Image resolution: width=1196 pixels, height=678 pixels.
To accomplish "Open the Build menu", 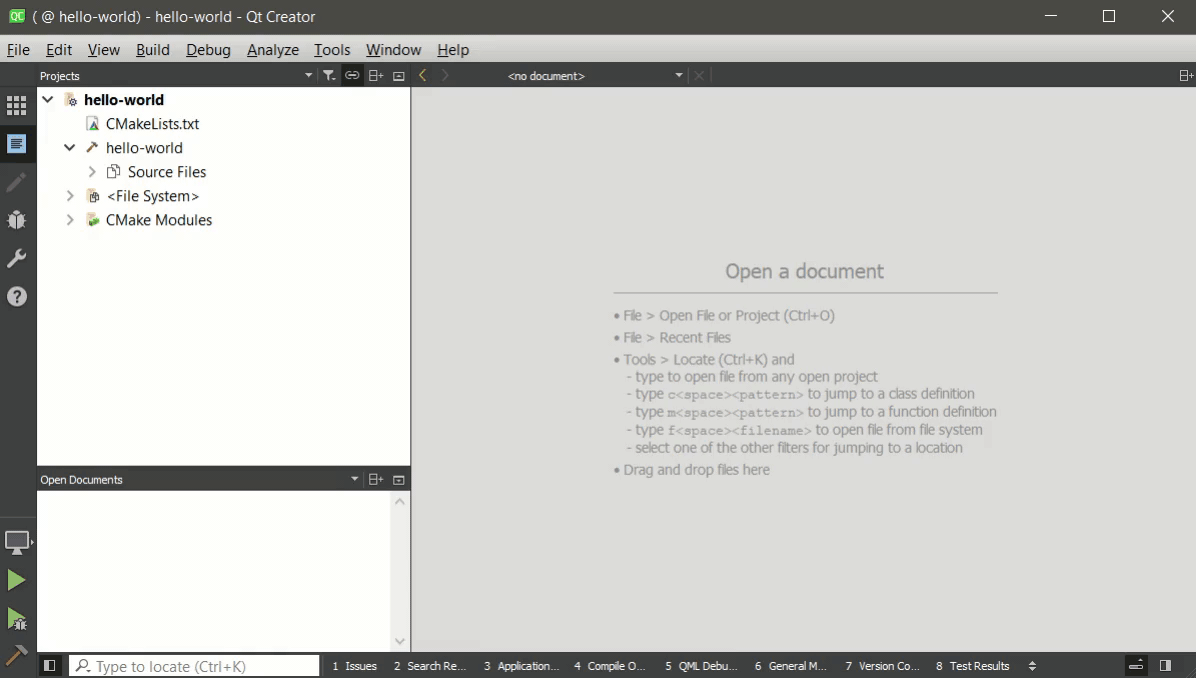I will (x=153, y=50).
